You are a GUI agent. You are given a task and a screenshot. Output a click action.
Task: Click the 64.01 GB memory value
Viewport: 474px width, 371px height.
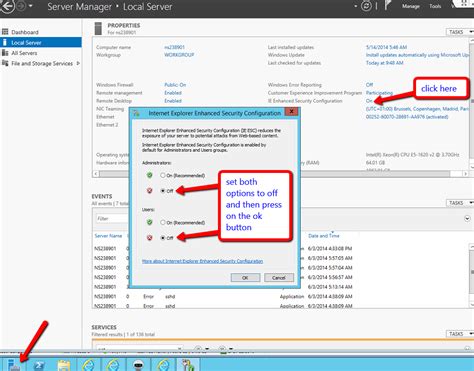point(375,163)
